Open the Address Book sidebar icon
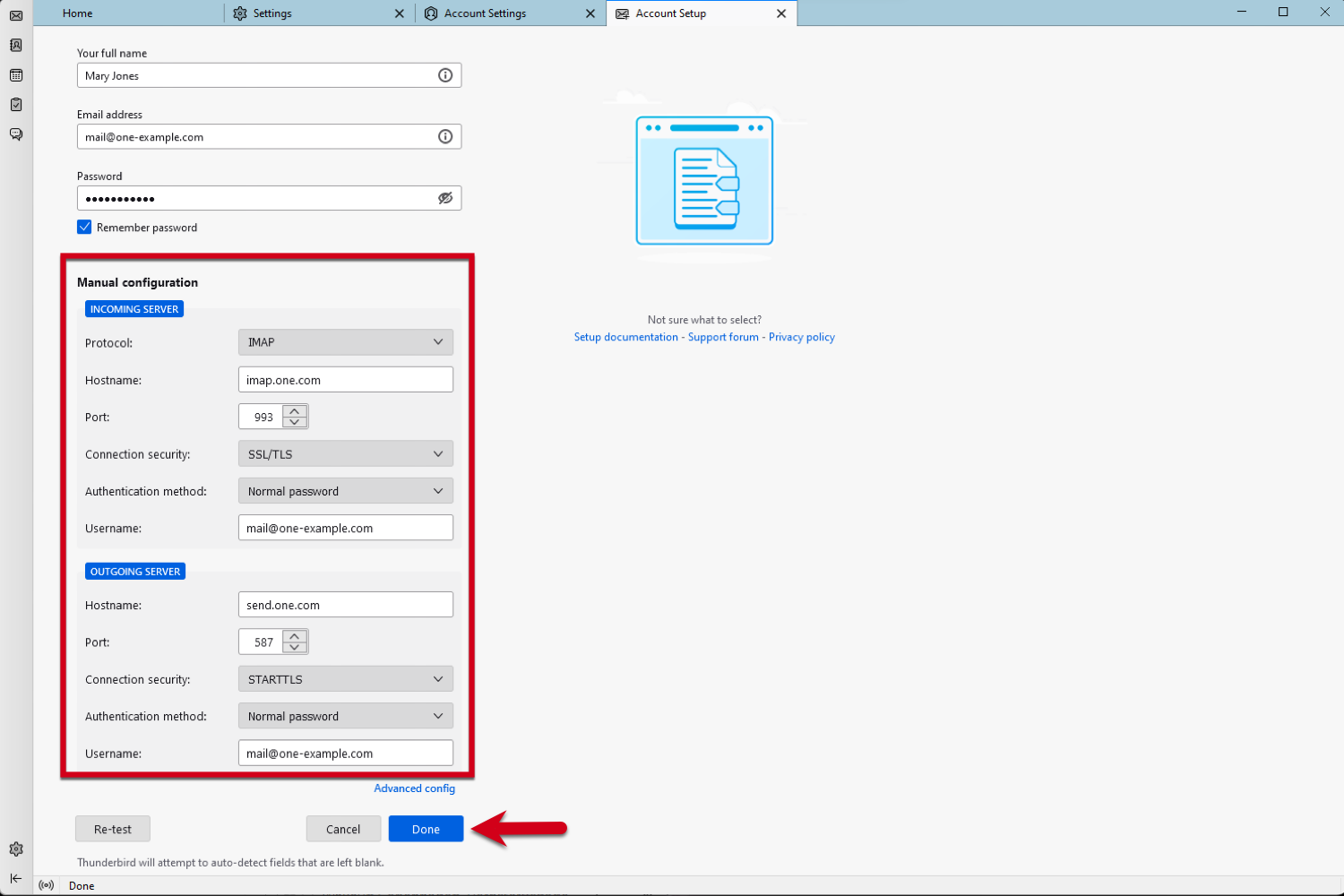Image resolution: width=1344 pixels, height=896 pixels. 16,45
